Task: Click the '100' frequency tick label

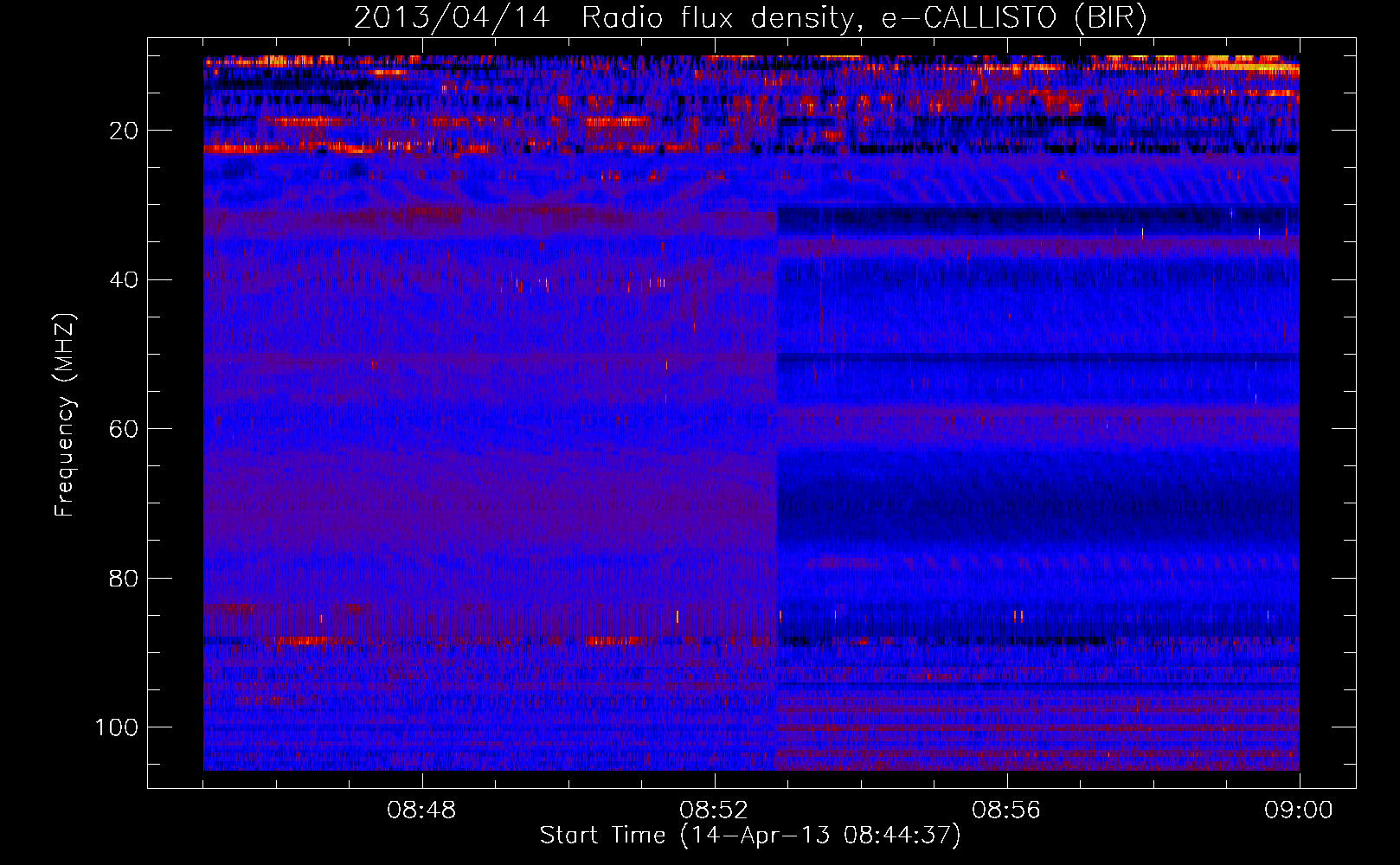Action: 117,727
